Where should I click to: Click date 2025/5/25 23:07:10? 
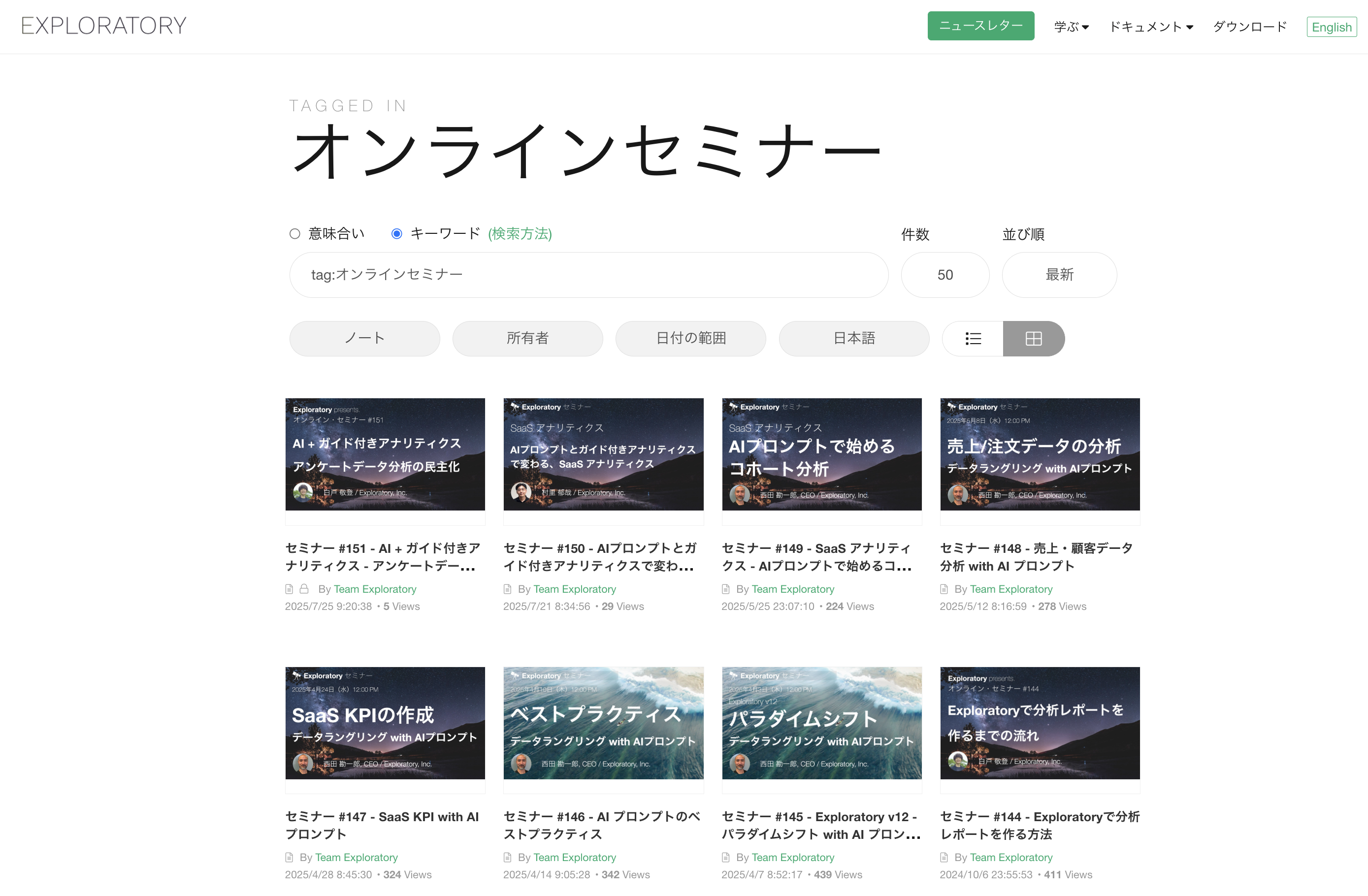coord(768,607)
